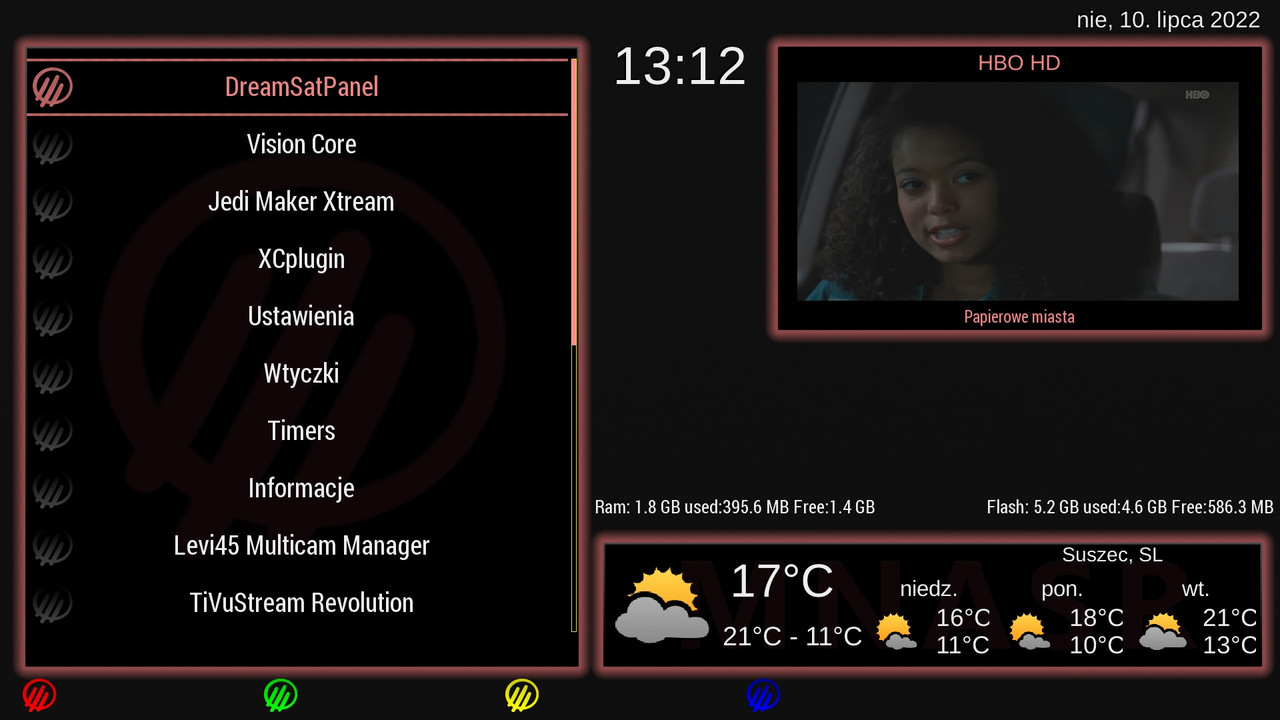The image size is (1280, 720).
Task: Click the icon beside Timers
Action: [52, 432]
